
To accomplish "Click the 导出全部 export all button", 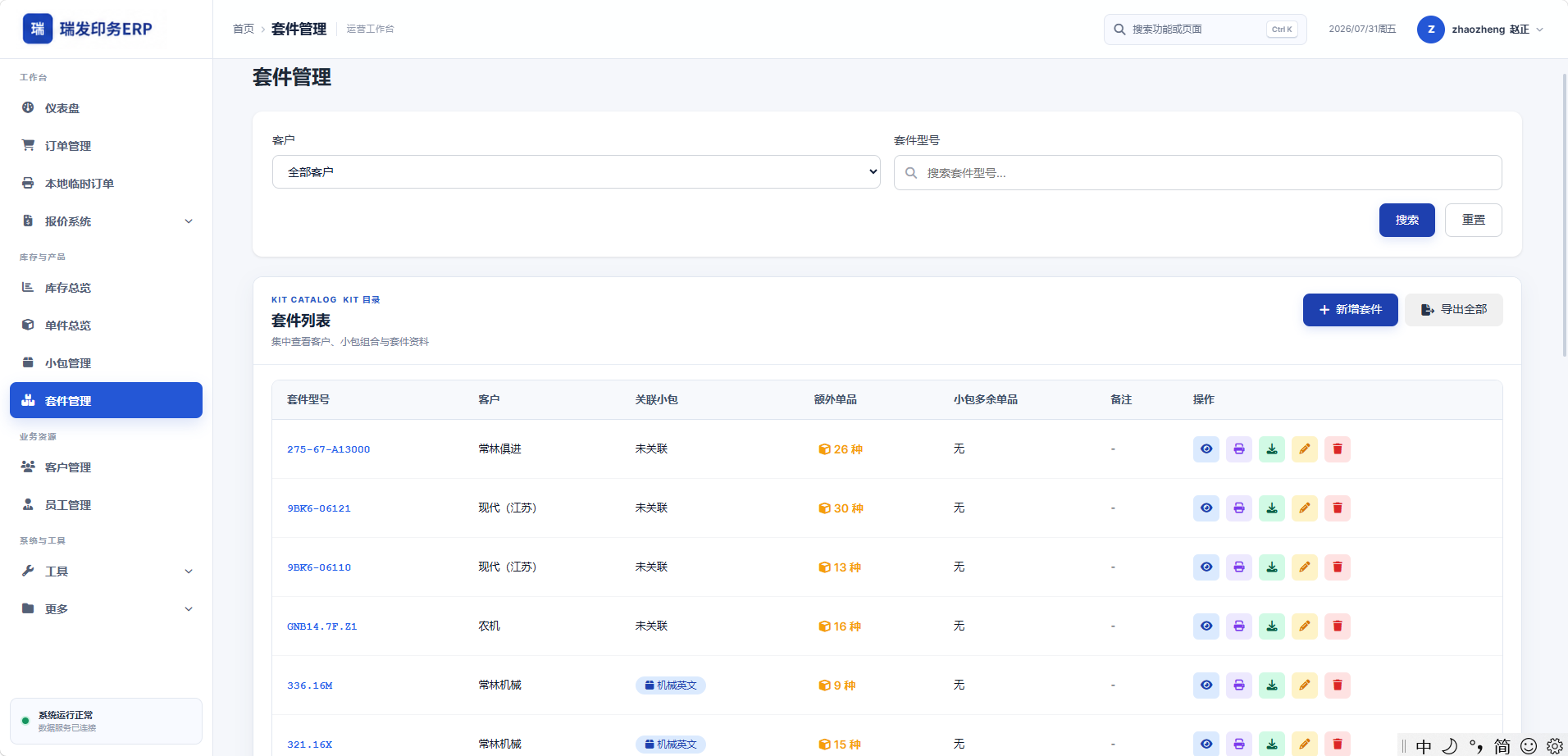I will click(1454, 310).
